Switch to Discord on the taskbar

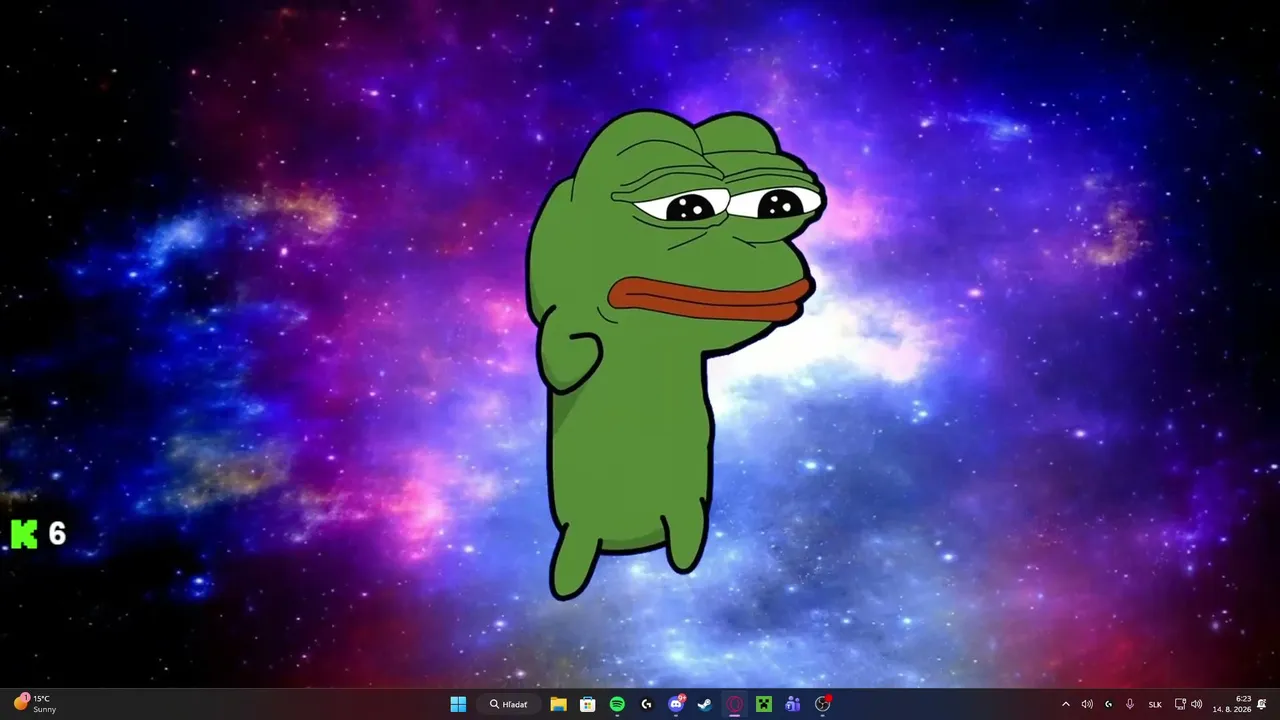[x=676, y=704]
